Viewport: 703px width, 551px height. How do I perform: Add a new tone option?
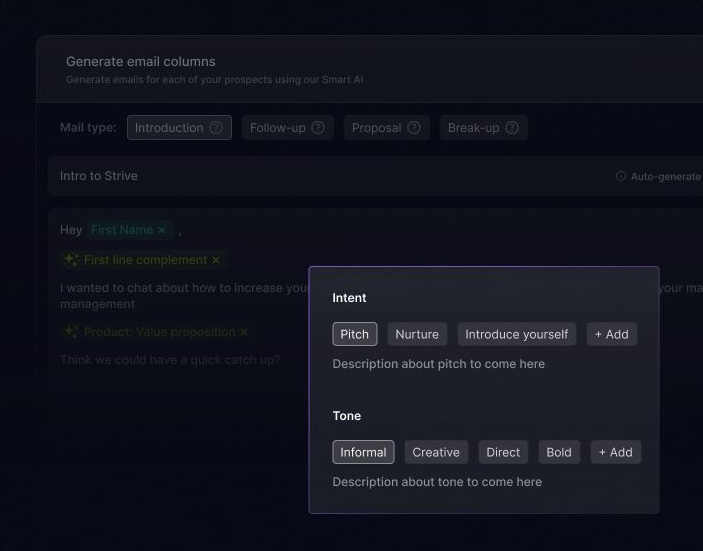[615, 452]
